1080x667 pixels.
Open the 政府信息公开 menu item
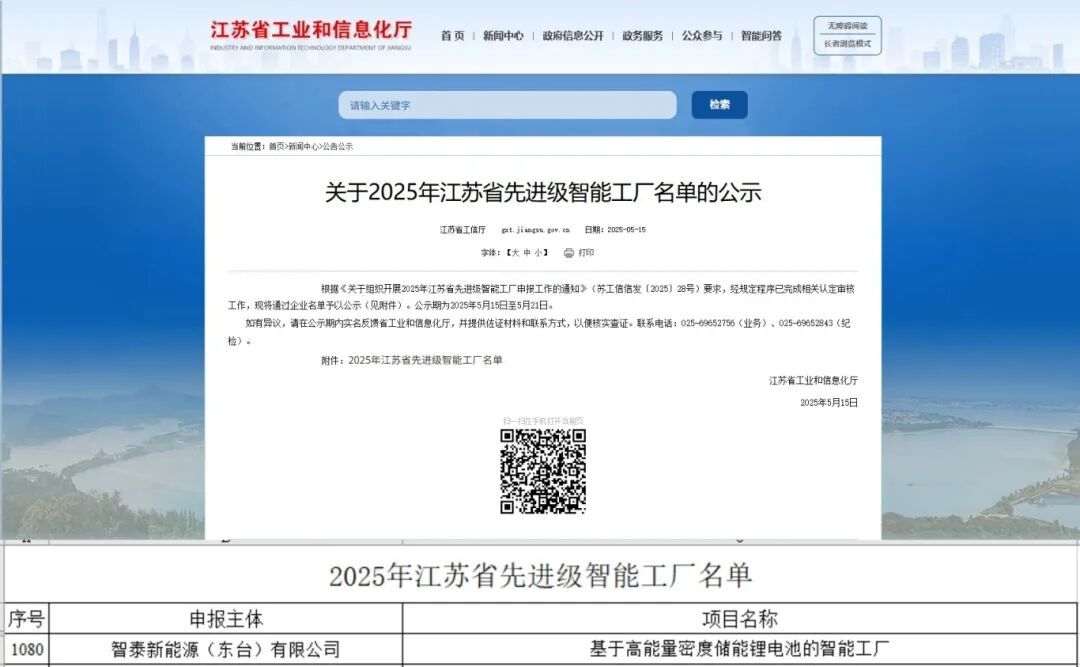(574, 33)
